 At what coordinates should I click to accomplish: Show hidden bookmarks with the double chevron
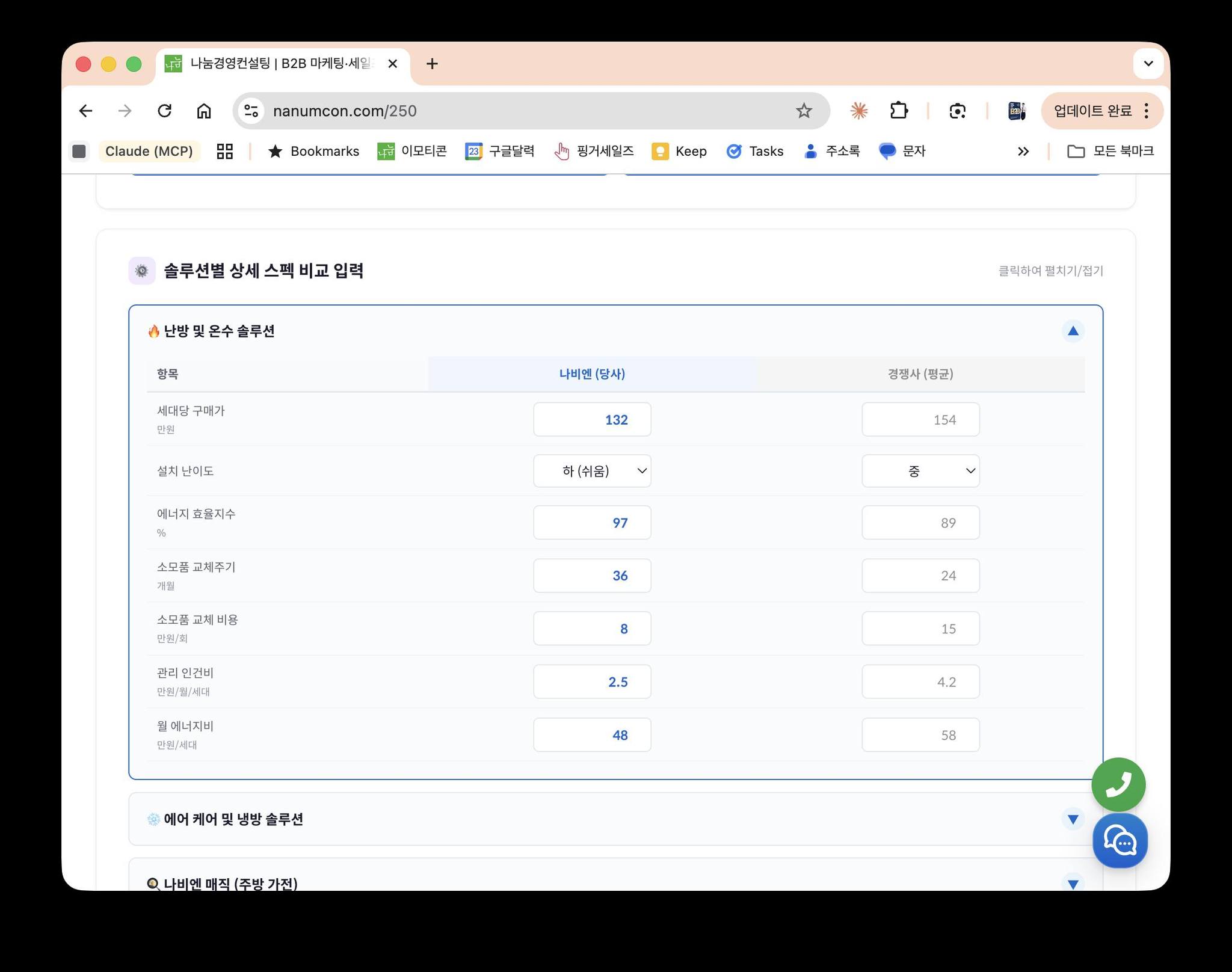(1023, 151)
